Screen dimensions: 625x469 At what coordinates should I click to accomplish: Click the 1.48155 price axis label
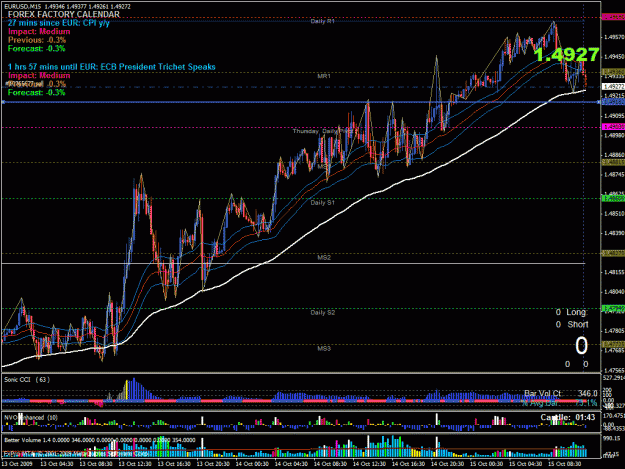614,272
